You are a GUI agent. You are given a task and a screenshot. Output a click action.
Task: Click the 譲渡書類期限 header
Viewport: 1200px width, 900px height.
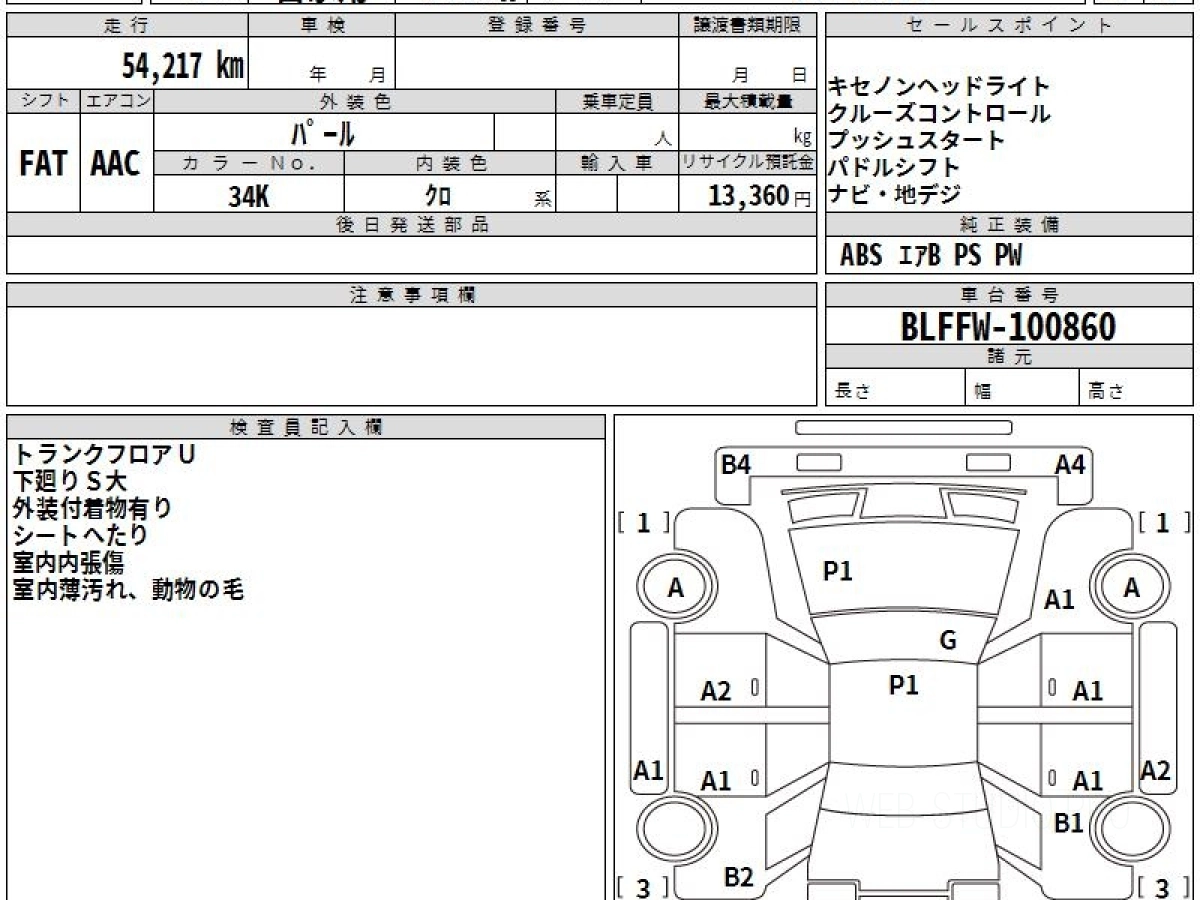(747, 26)
